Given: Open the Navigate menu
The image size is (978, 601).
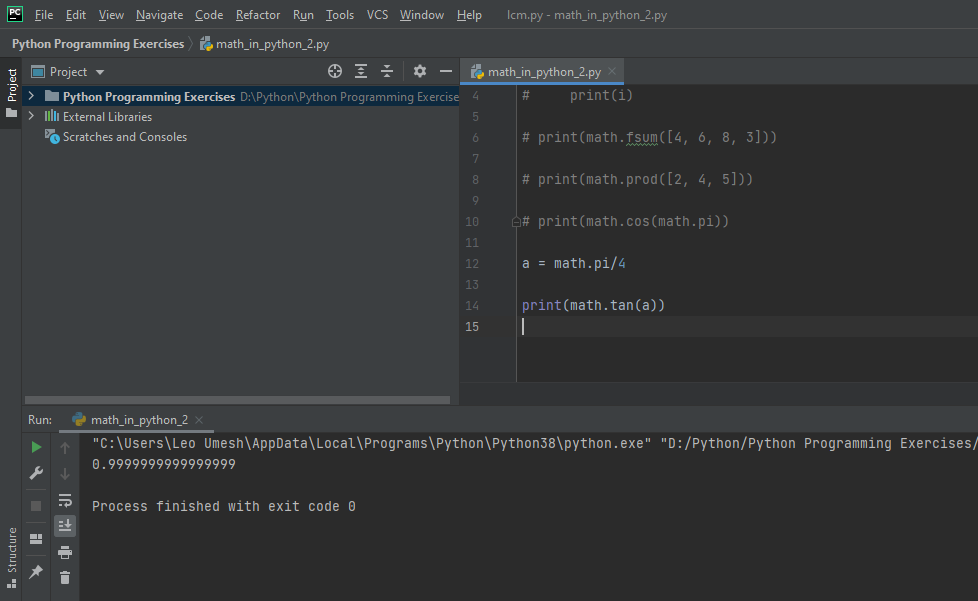Looking at the screenshot, I should coord(160,14).
